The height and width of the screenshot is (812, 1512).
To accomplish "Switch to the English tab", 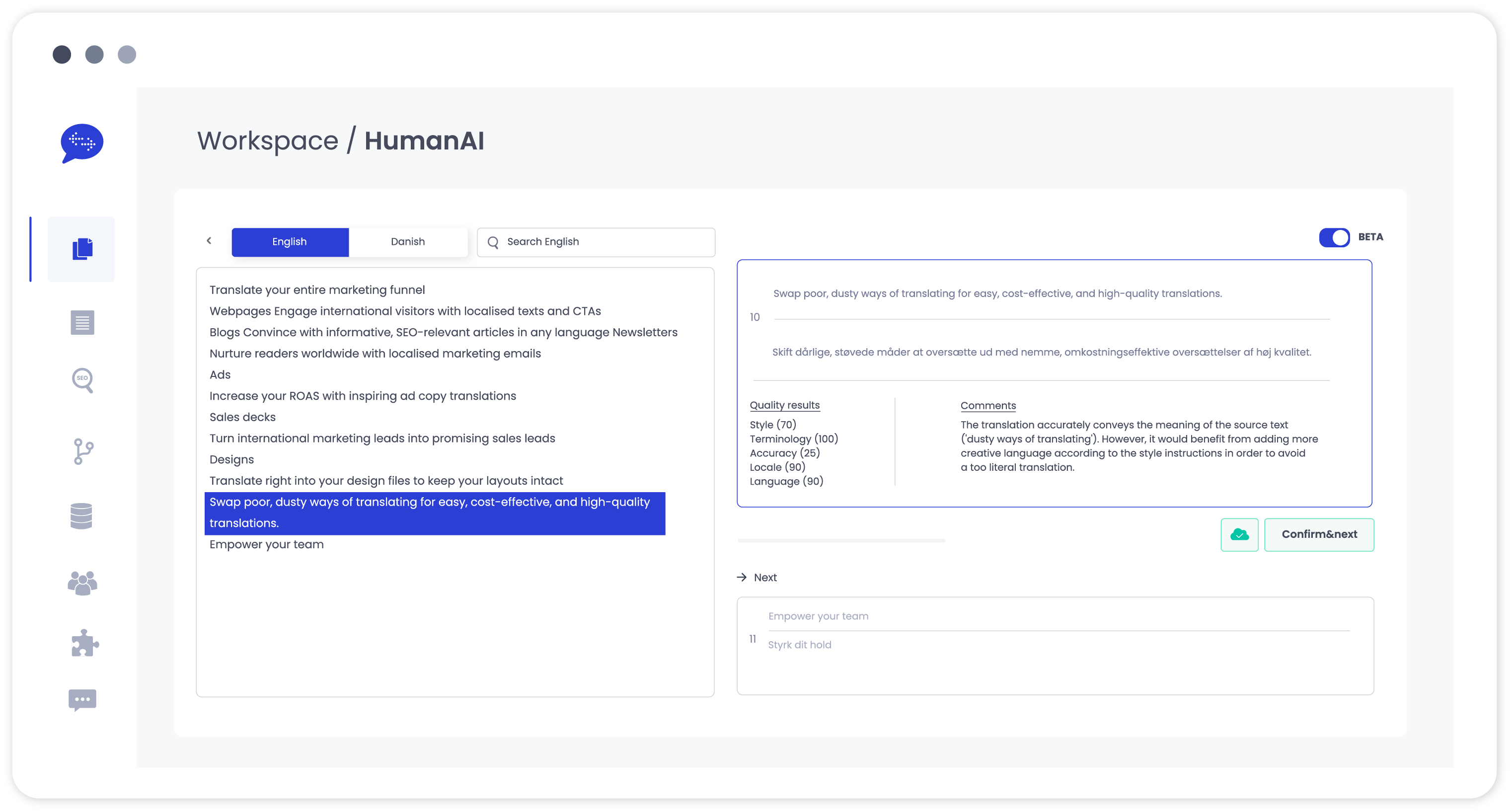I will 290,241.
